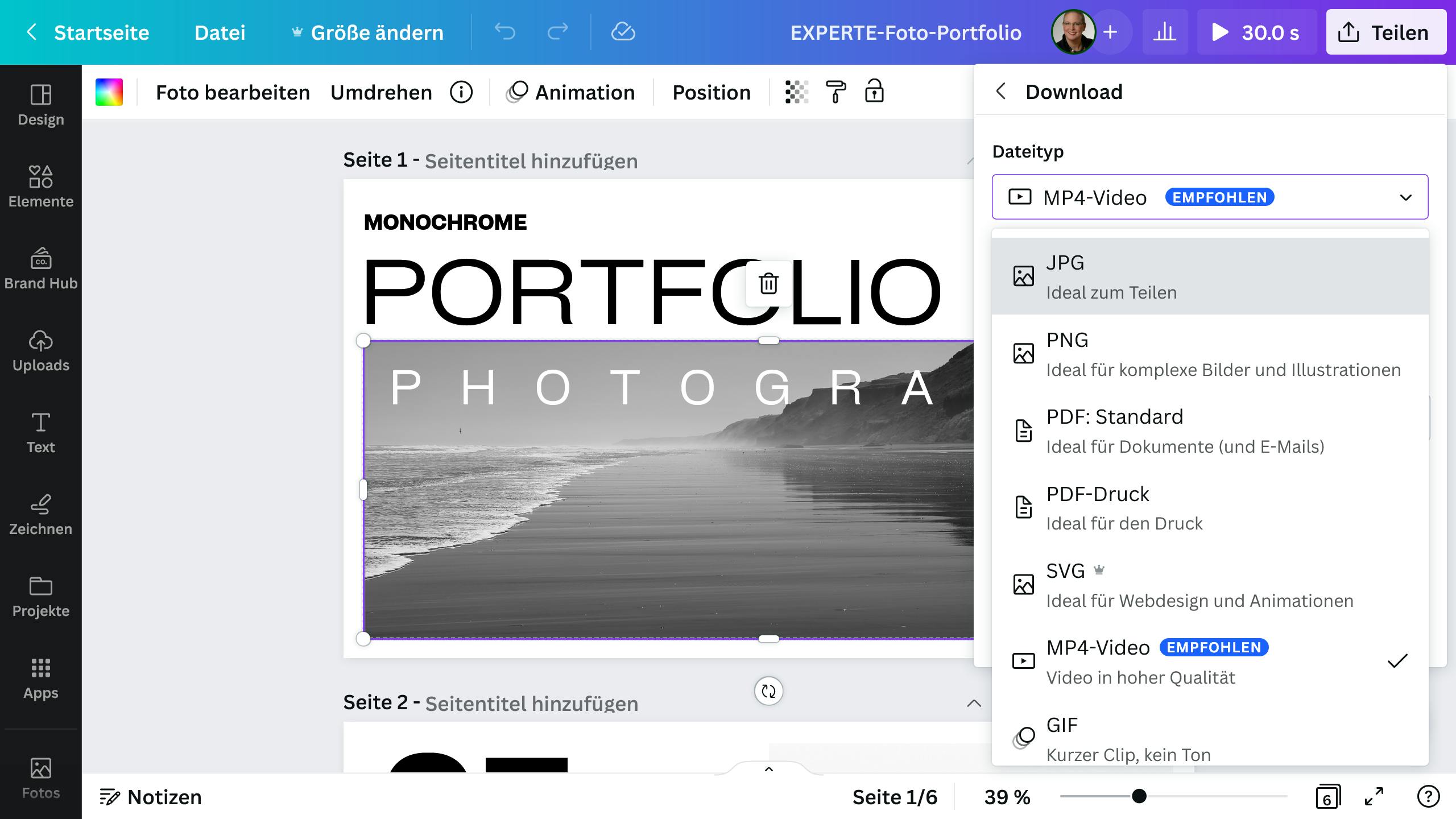Click the Teilen button

1387,32
